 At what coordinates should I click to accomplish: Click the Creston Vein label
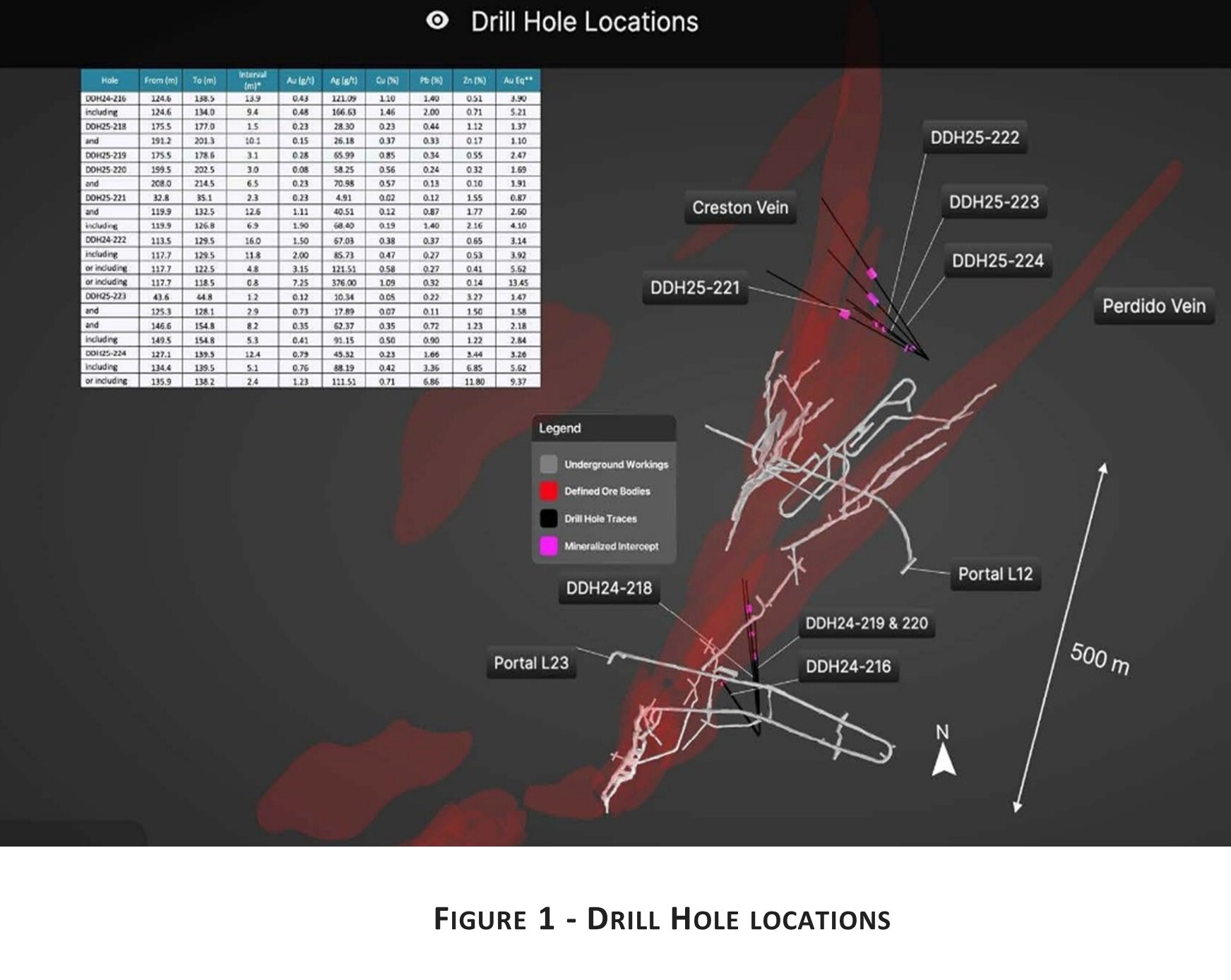740,208
